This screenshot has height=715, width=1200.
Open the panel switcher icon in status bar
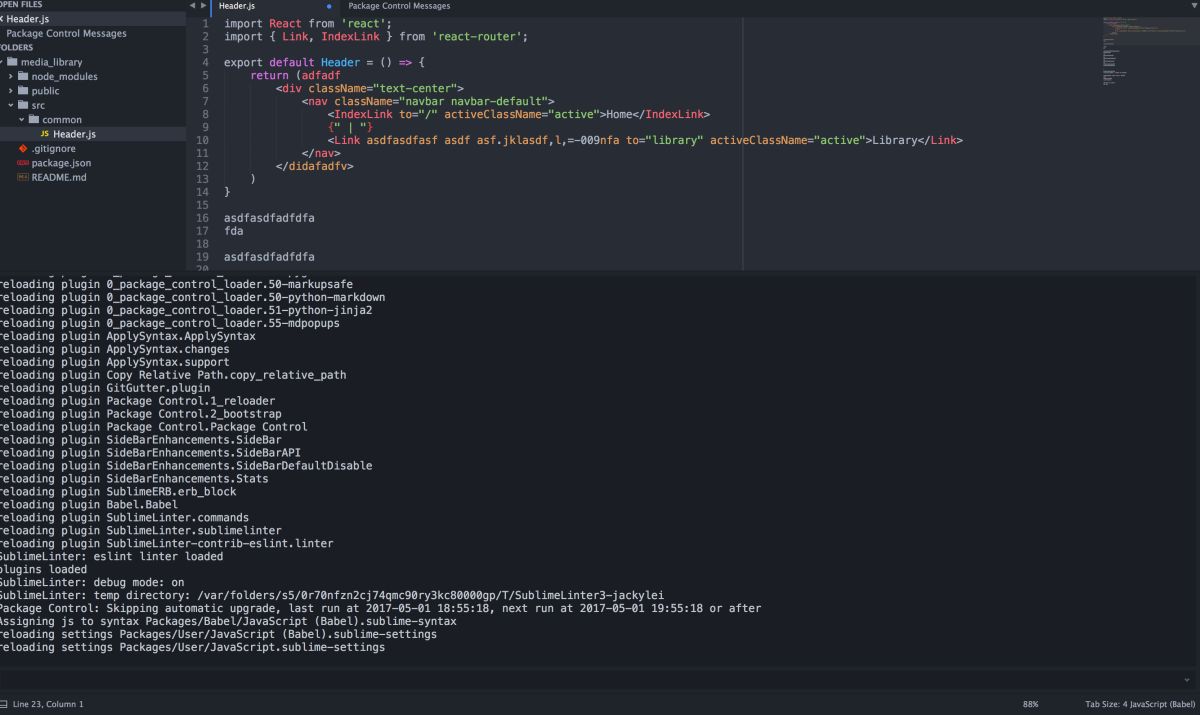(3, 704)
